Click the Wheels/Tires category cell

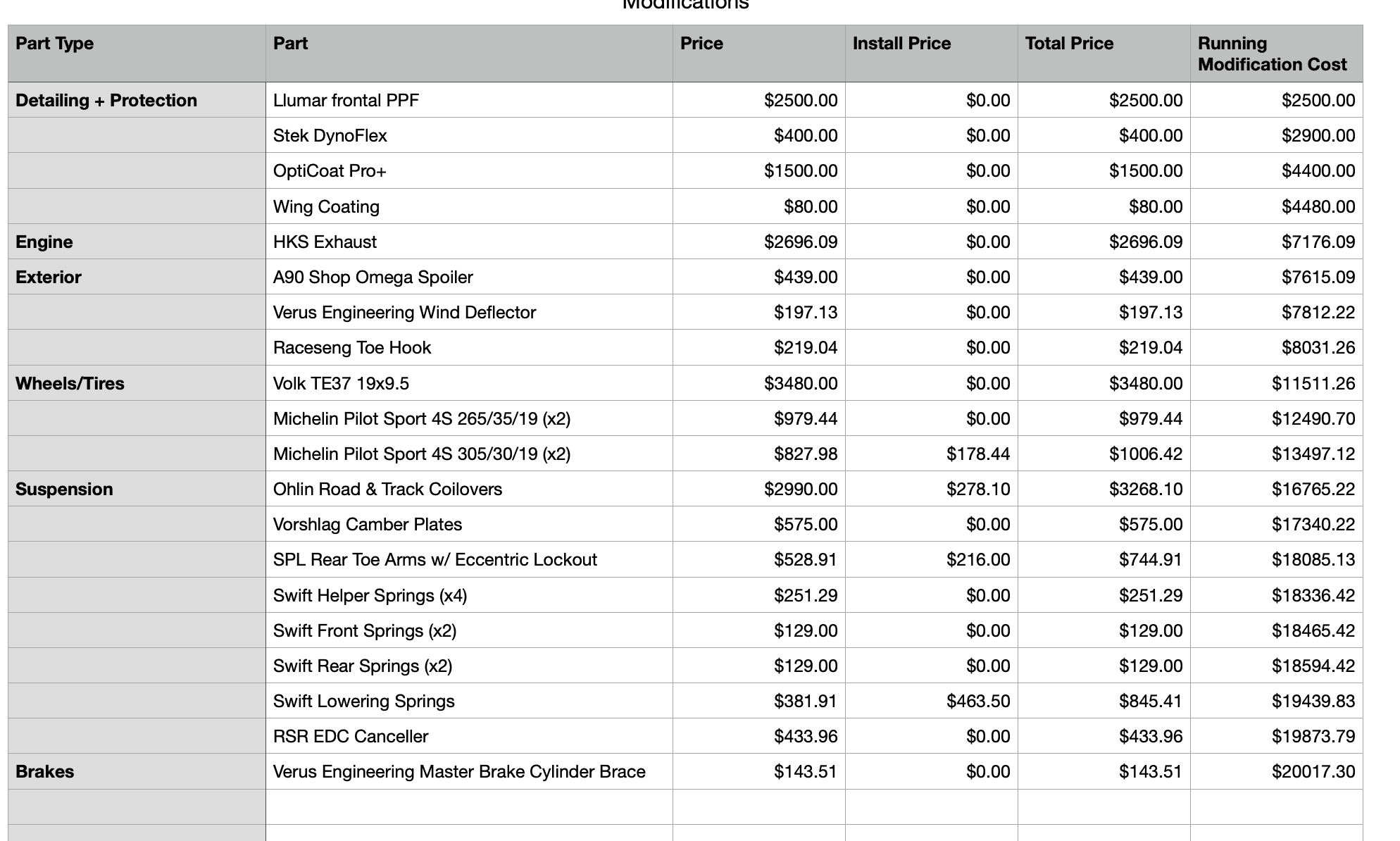(137, 383)
